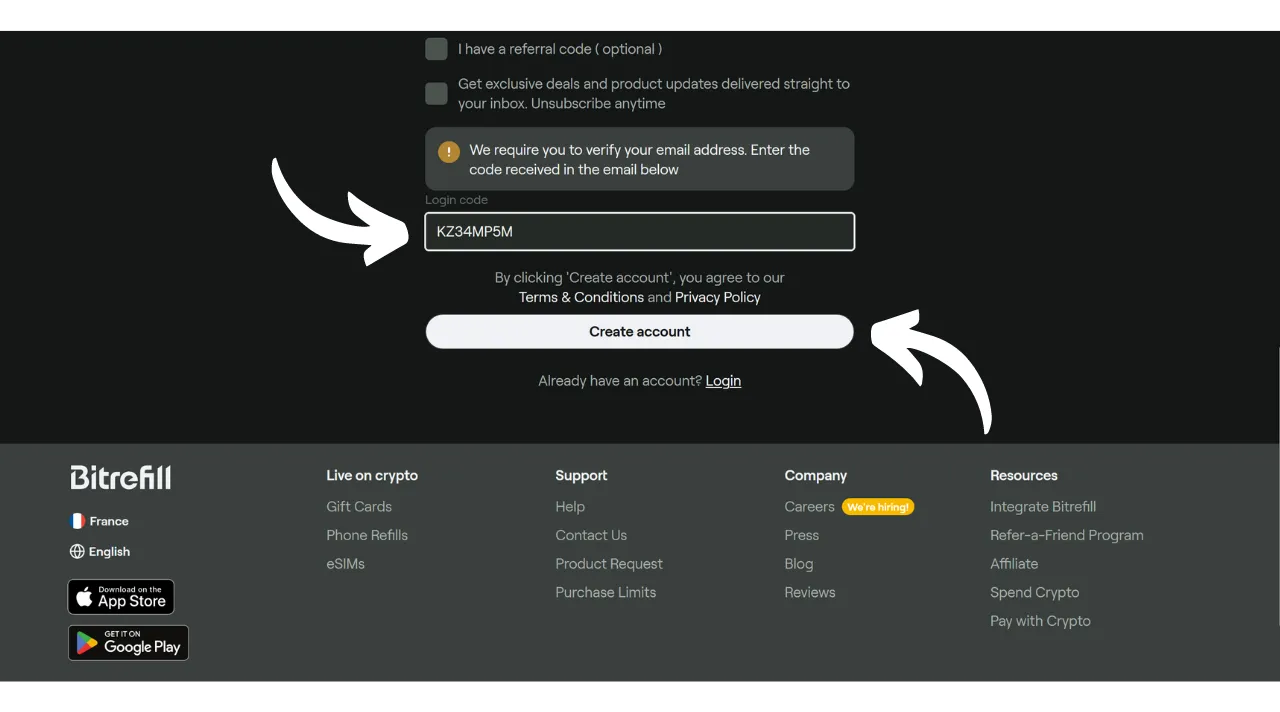1280x712 pixels.
Task: Click the France flag icon
Action: (x=77, y=521)
